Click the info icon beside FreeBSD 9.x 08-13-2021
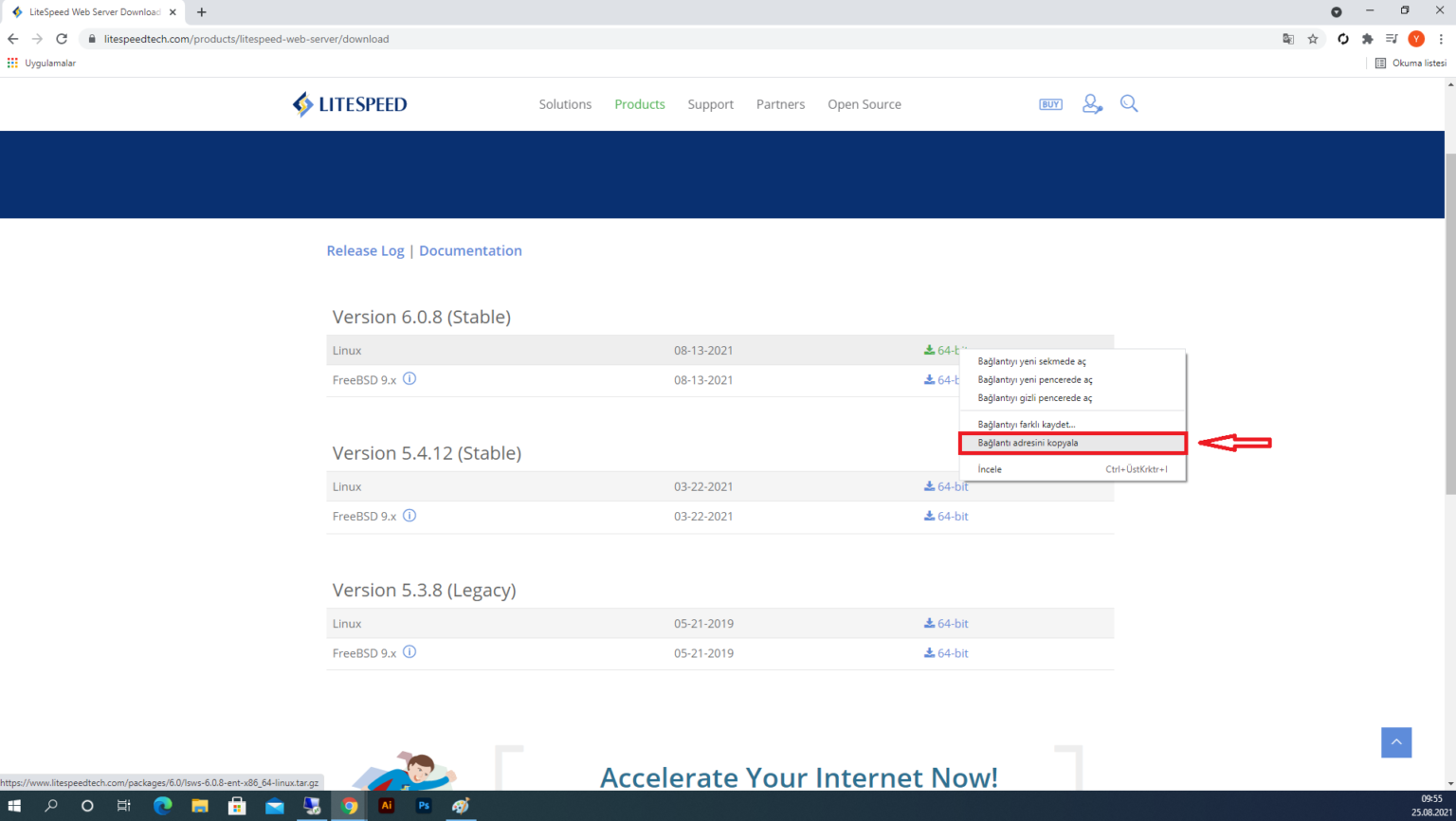The image size is (1456, 821). tap(409, 379)
